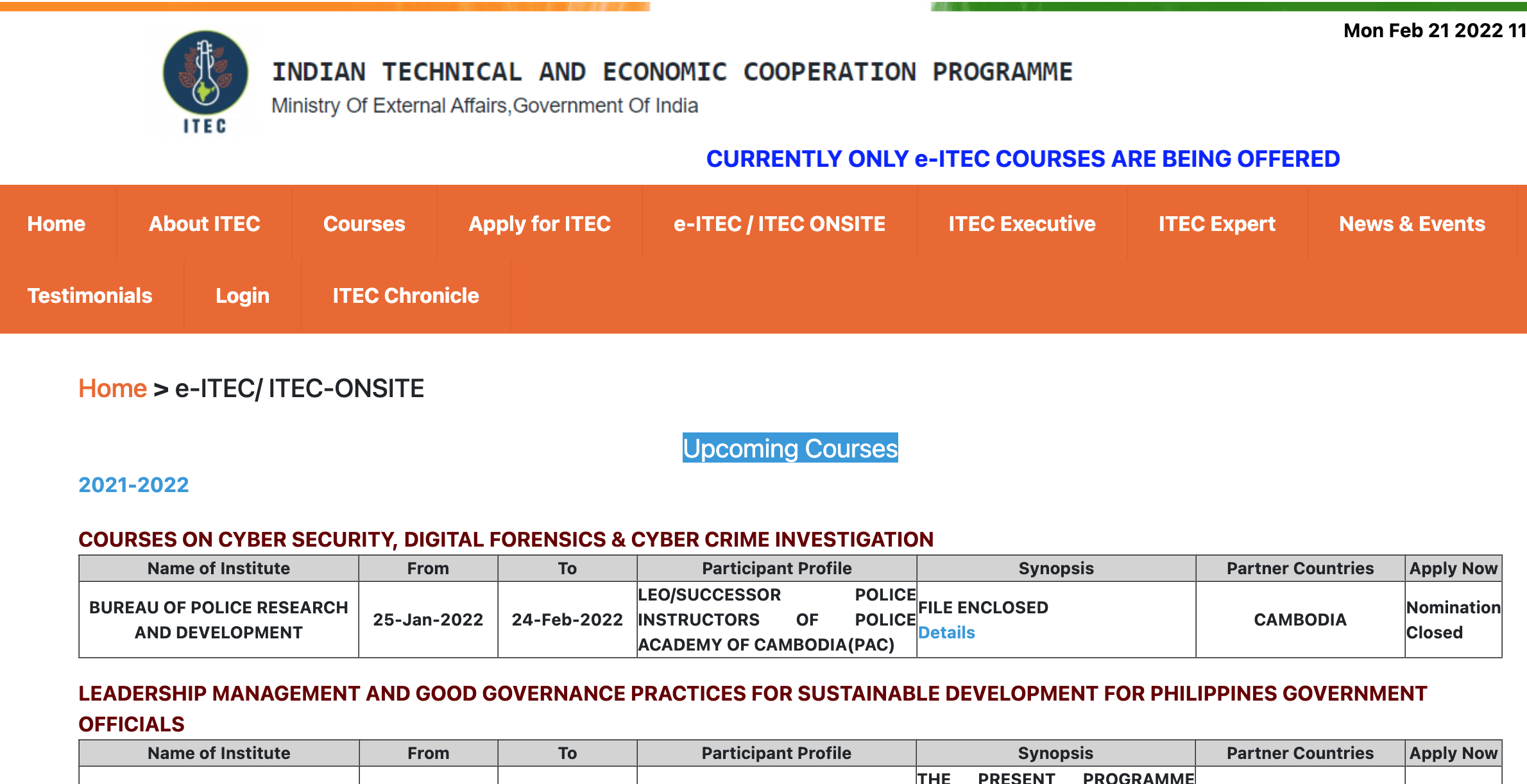Click the Ministry Of External Affairs subtitle
Screen dimensions: 1527x784
point(484,105)
